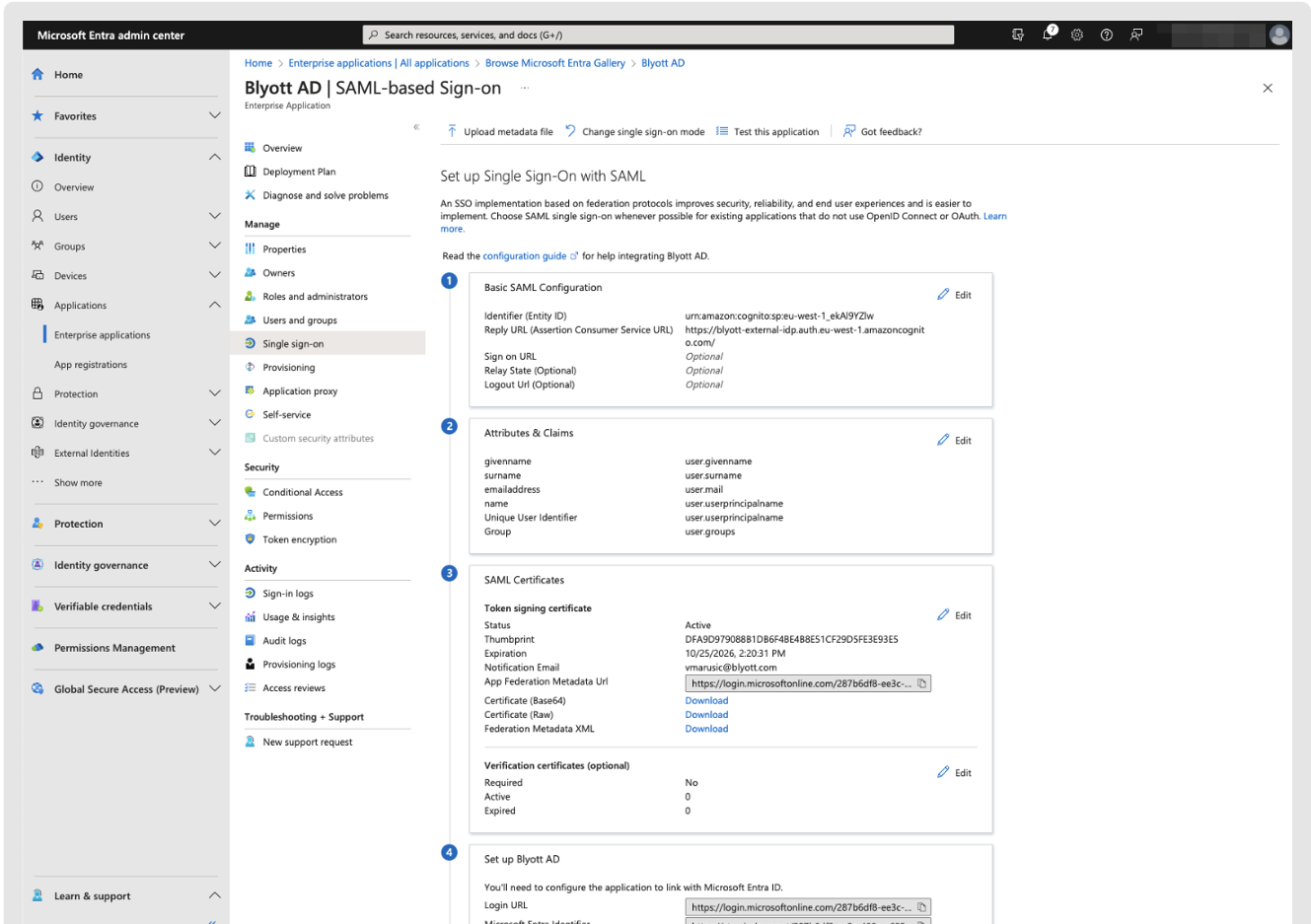Screen dimensions: 1311x924
Task: Open the configuration guide link
Action: (525, 256)
